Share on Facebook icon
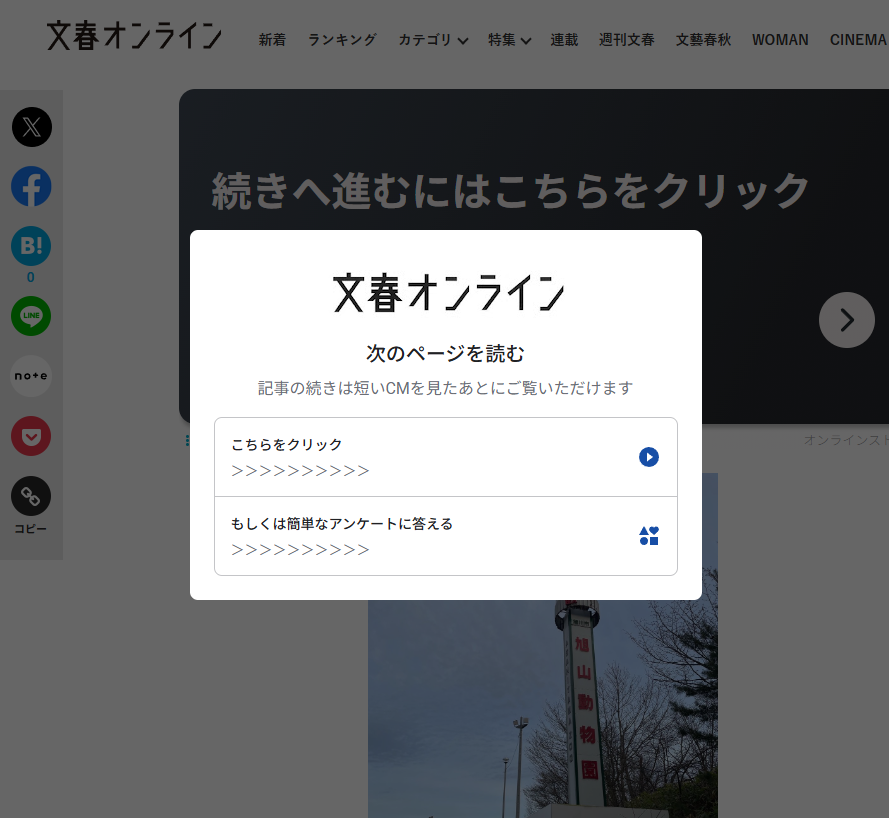The width and height of the screenshot is (889, 818). pyautogui.click(x=31, y=187)
